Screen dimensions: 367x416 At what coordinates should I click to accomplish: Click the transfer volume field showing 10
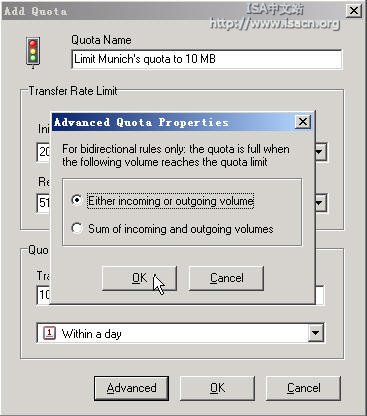(x=44, y=295)
